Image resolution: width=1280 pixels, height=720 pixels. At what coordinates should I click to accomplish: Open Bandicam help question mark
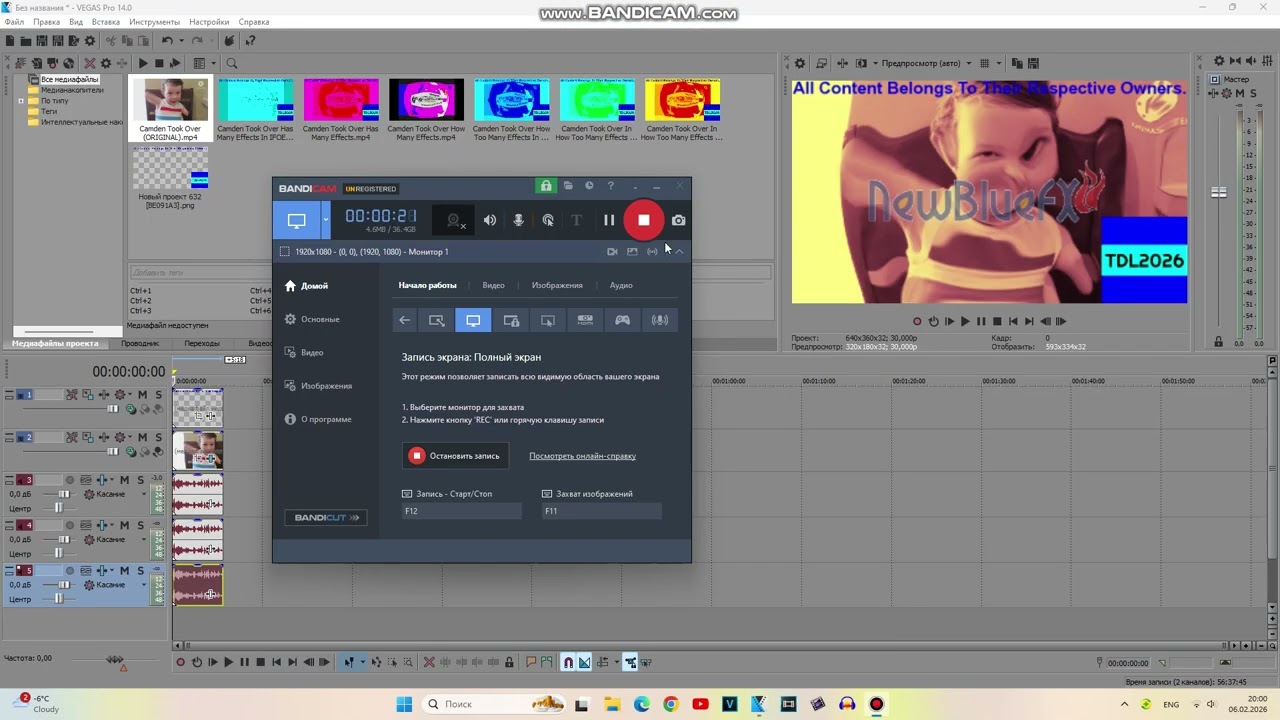click(x=610, y=186)
